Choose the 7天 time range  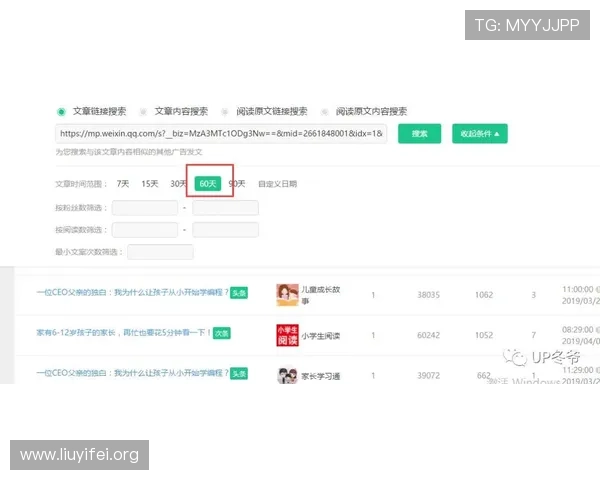pyautogui.click(x=123, y=184)
